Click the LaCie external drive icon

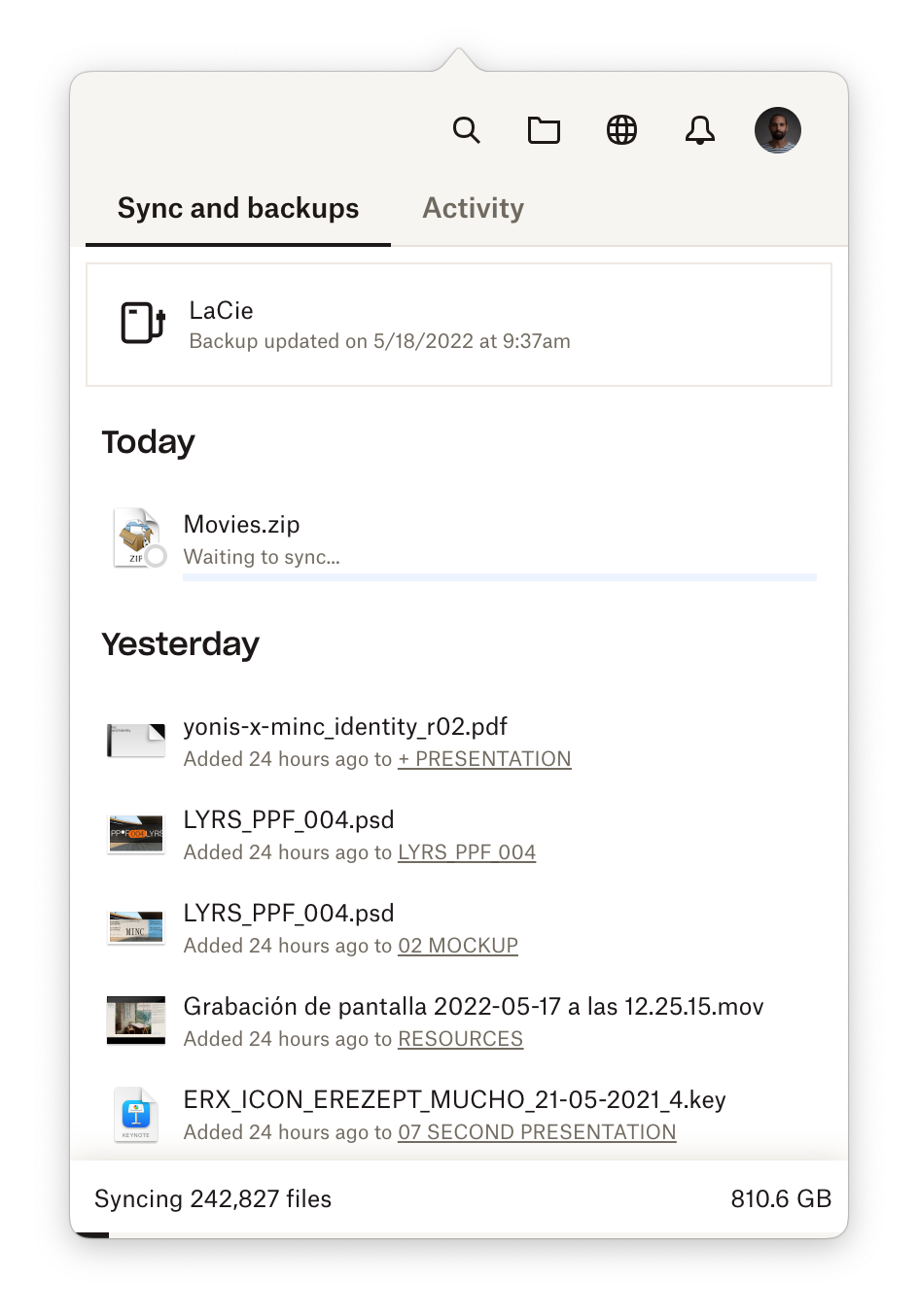(142, 324)
